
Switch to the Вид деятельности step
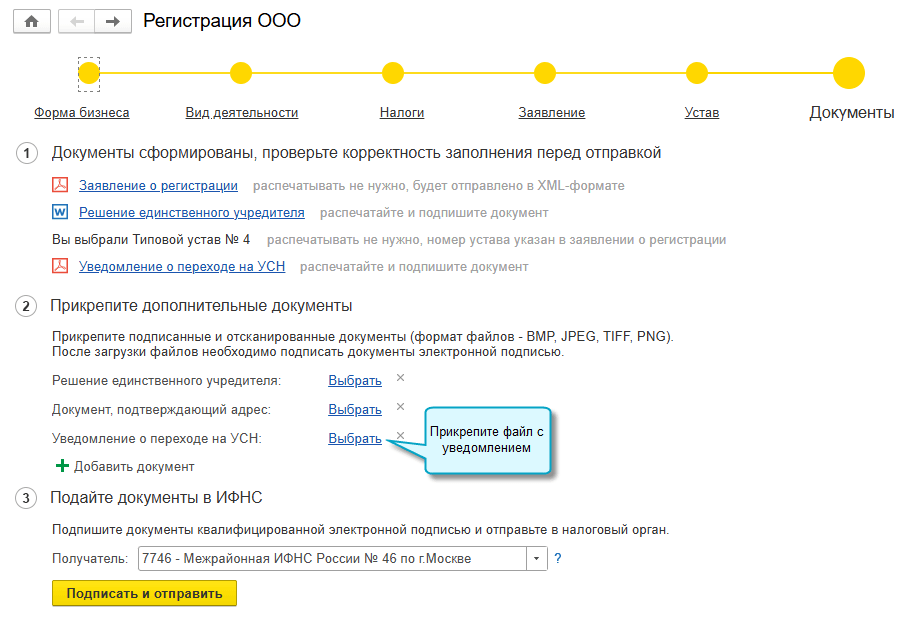tap(241, 113)
